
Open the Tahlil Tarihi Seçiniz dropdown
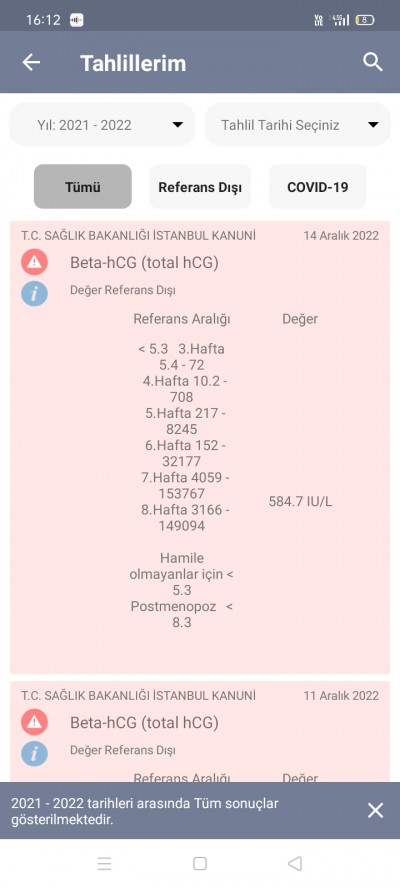coord(297,125)
